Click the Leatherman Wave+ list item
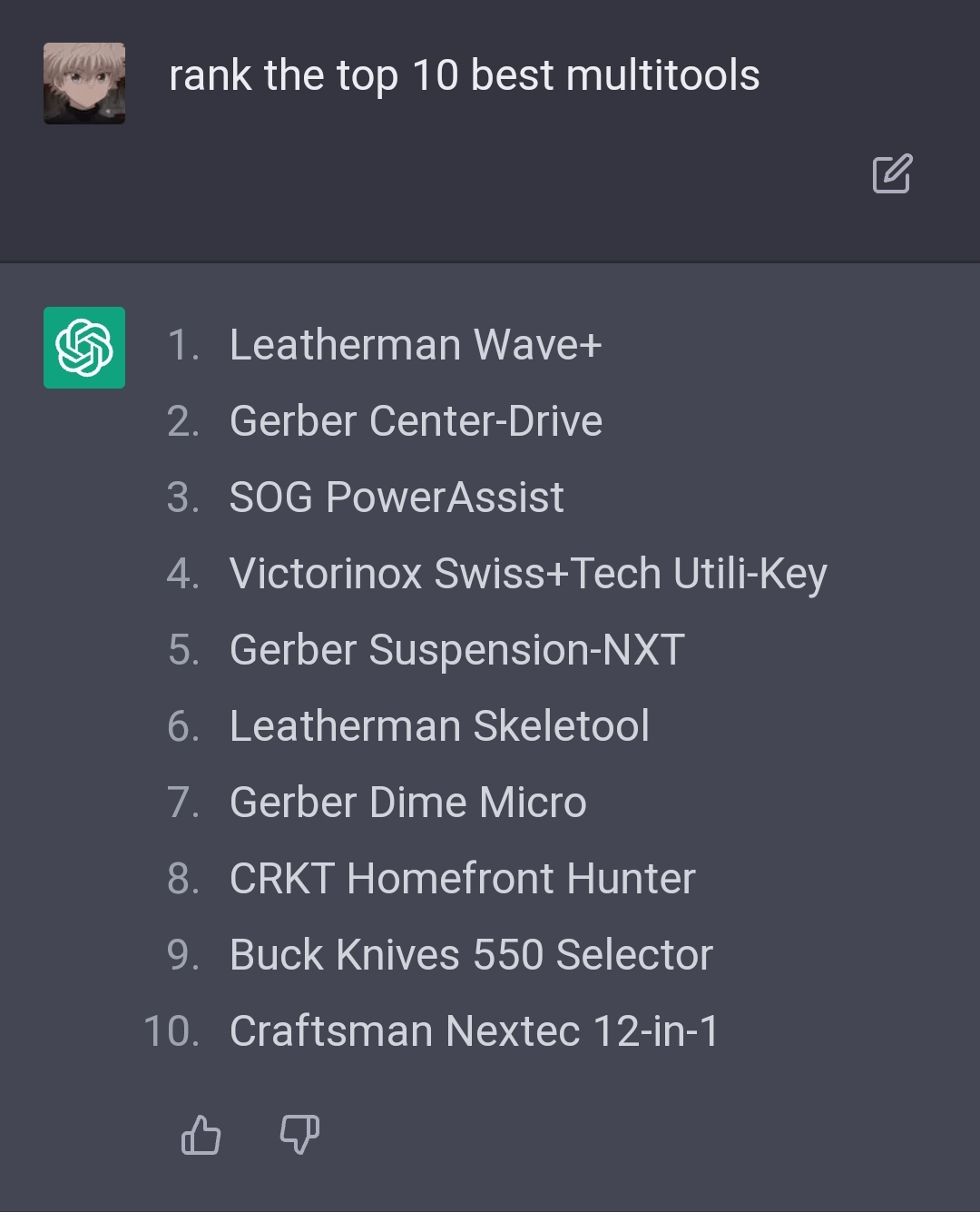 click(x=416, y=345)
